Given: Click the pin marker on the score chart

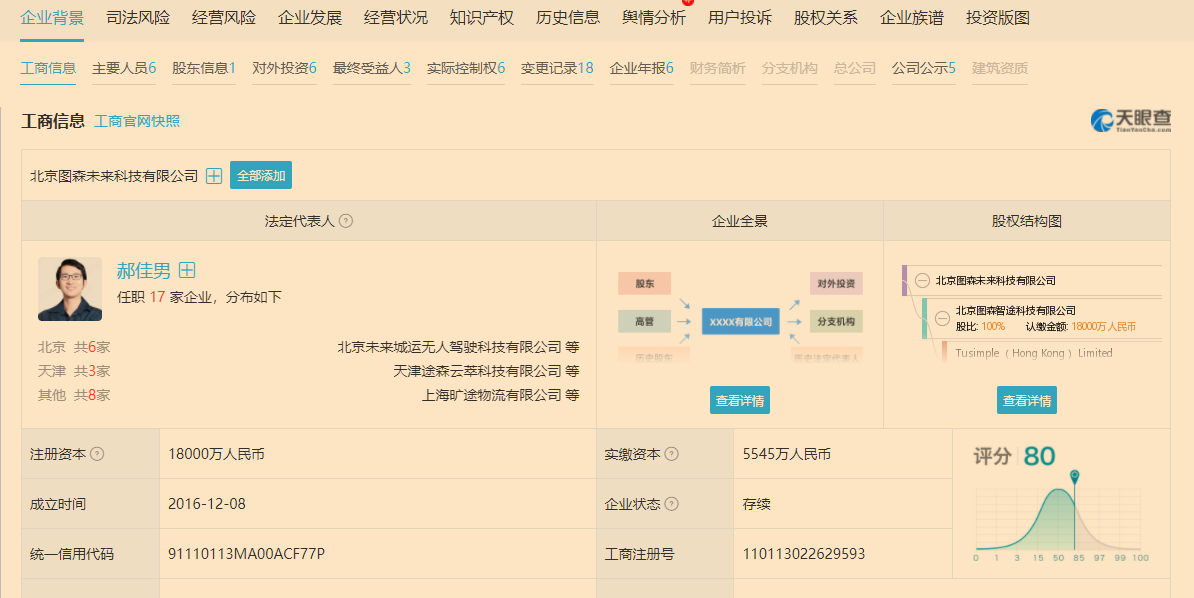Looking at the screenshot, I should [x=1074, y=477].
